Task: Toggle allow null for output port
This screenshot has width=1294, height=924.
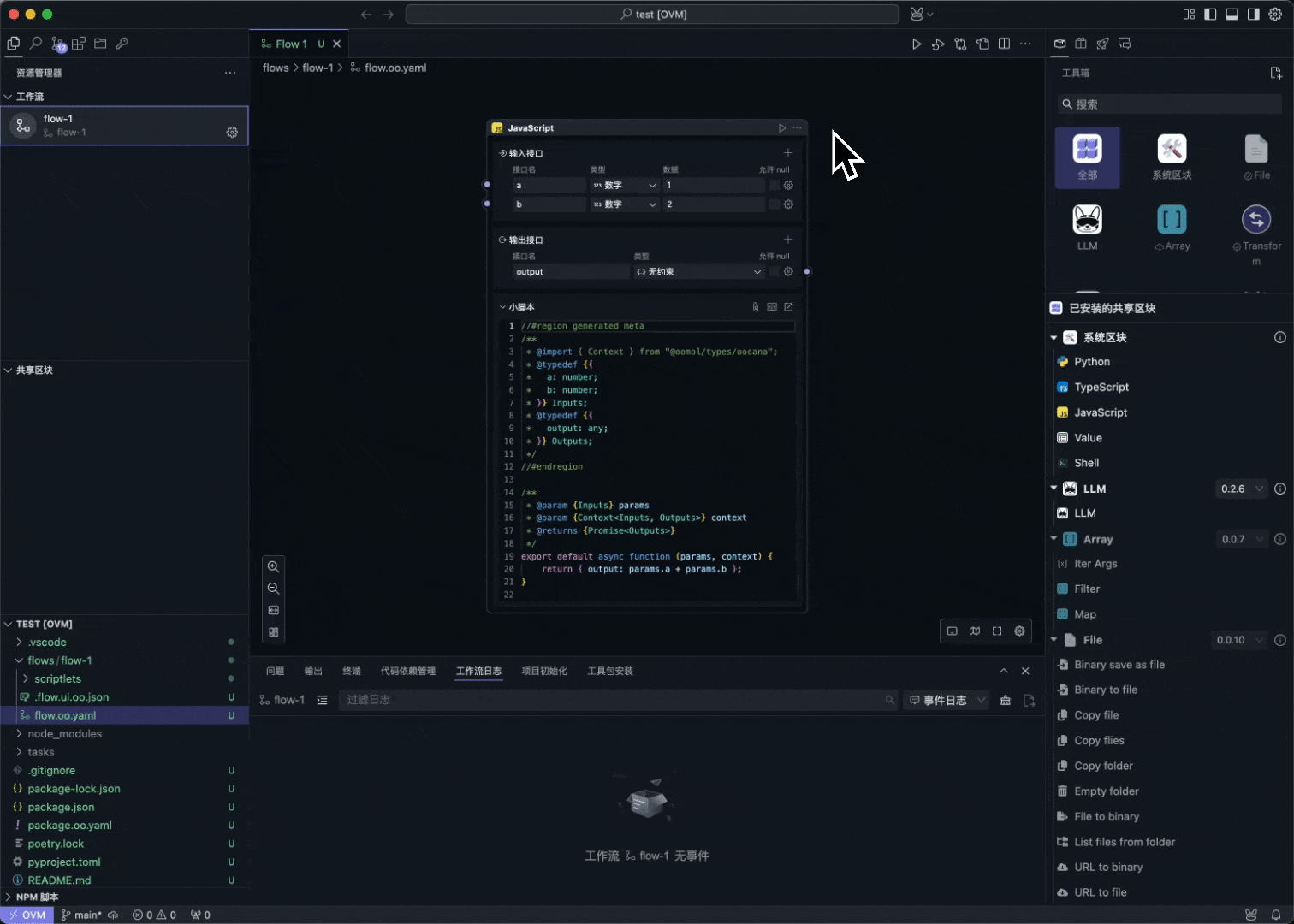Action: (774, 272)
